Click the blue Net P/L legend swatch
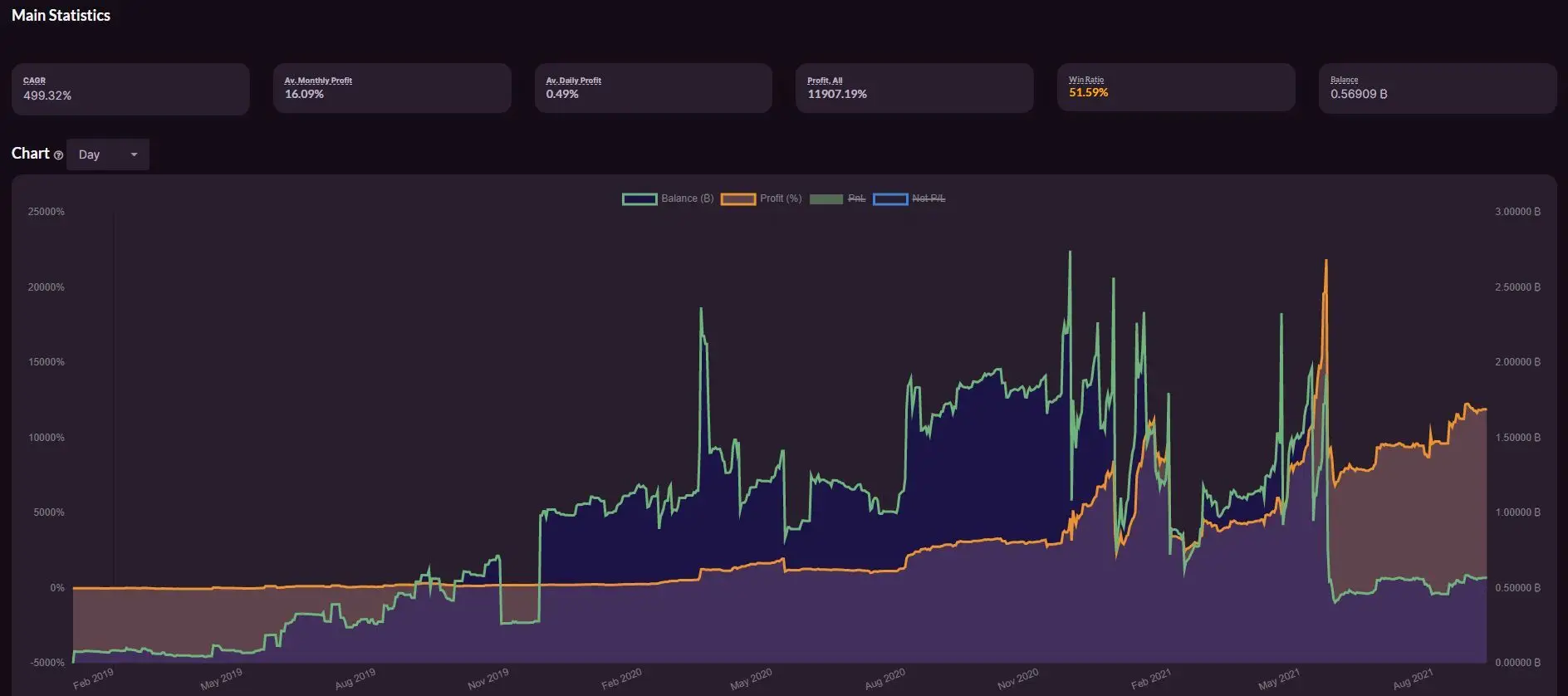1568x696 pixels. tap(890, 199)
